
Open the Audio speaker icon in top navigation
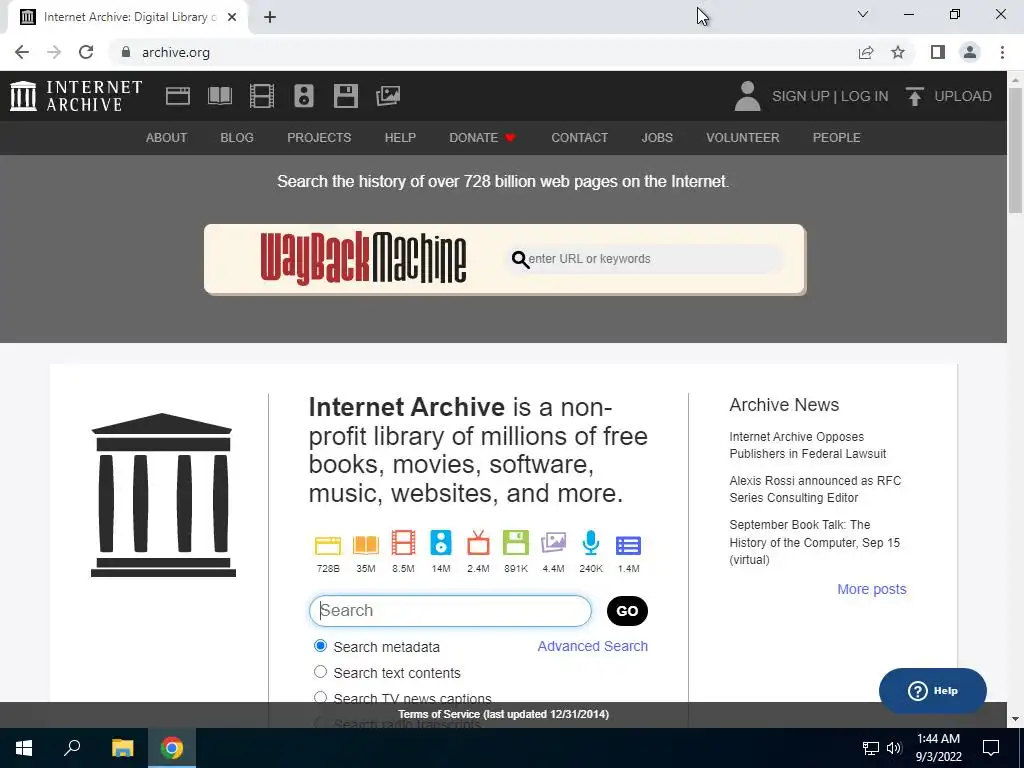[304, 96]
